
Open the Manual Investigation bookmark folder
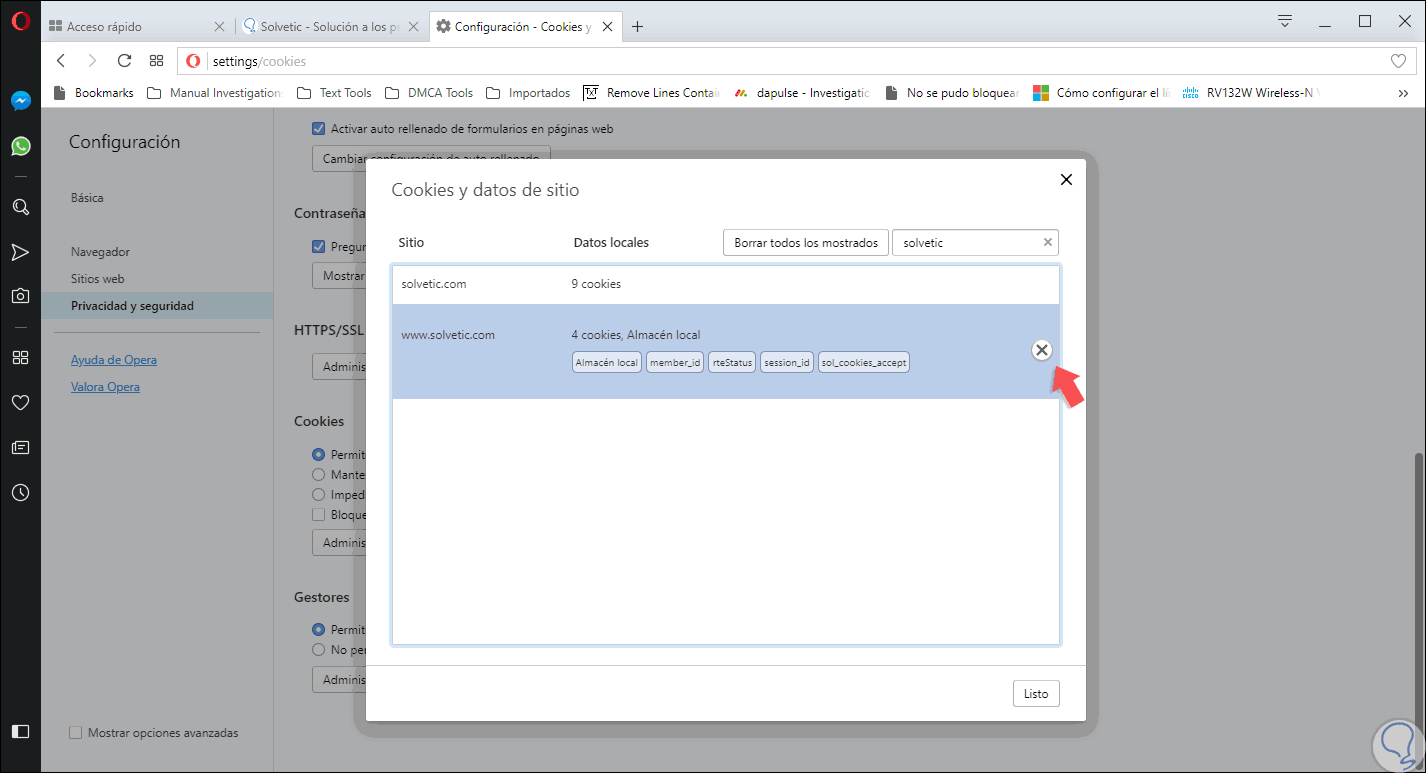(215, 93)
